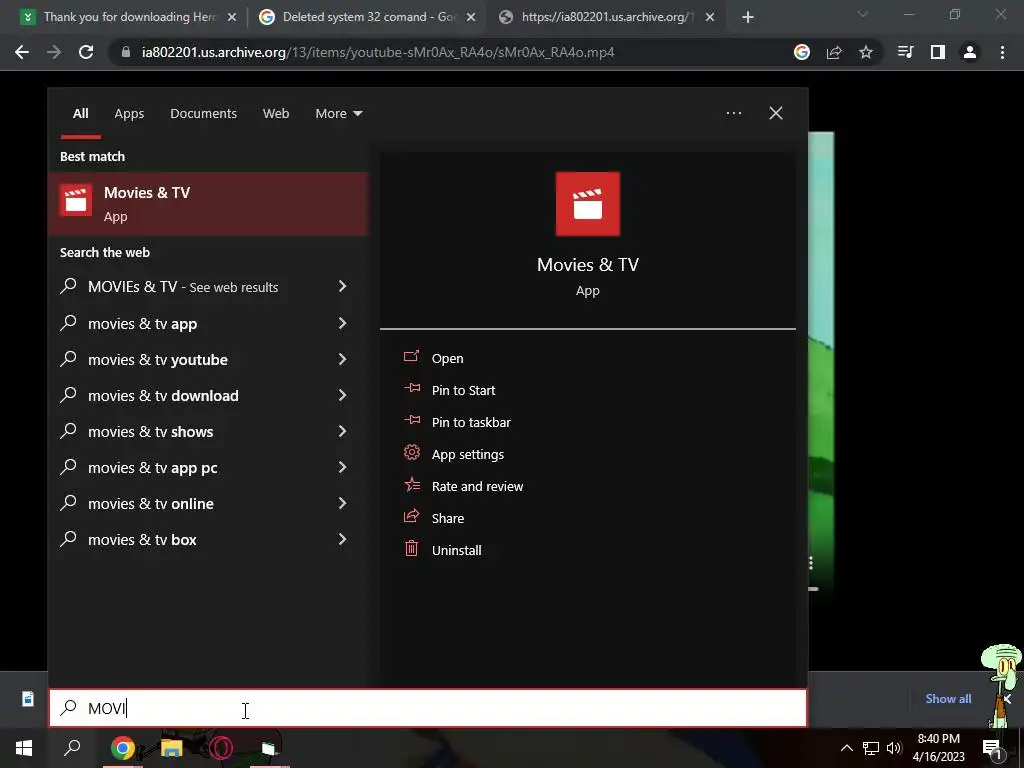Reload the archive.org page

(x=86, y=52)
